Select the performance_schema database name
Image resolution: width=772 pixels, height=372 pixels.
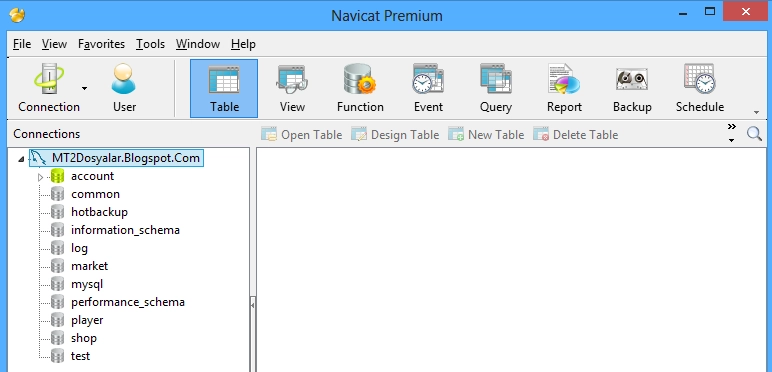(x=128, y=302)
